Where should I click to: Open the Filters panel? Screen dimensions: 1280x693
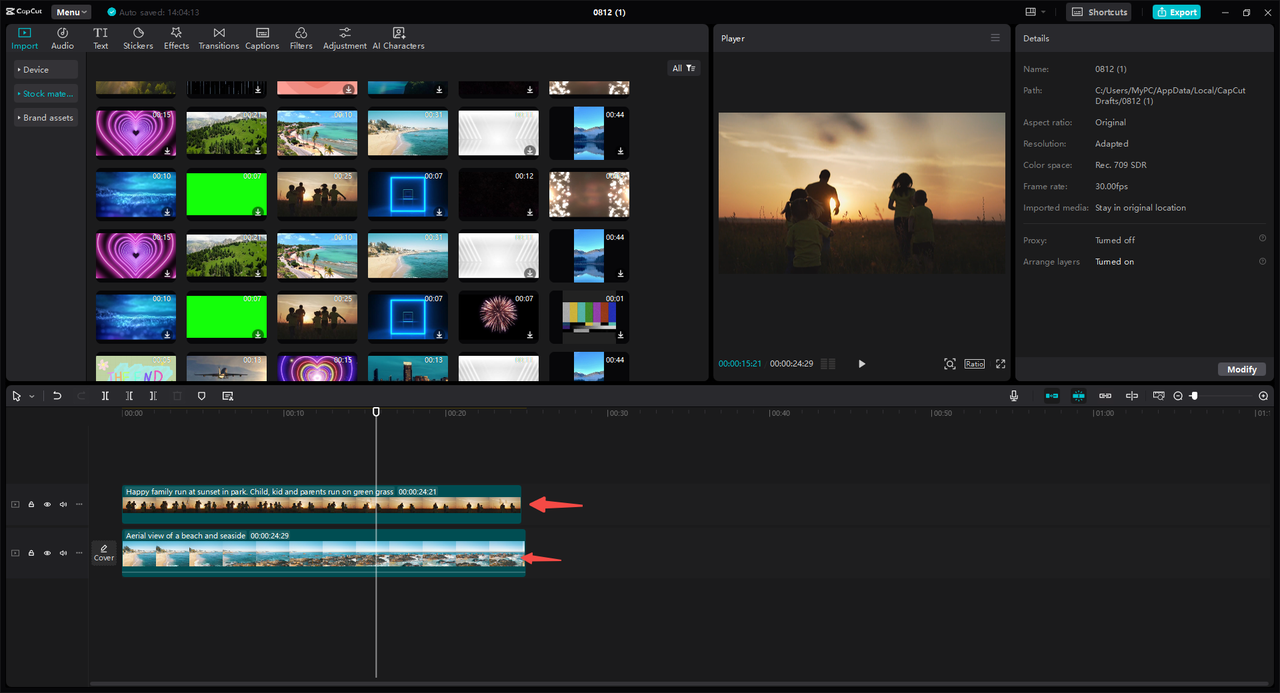click(301, 38)
